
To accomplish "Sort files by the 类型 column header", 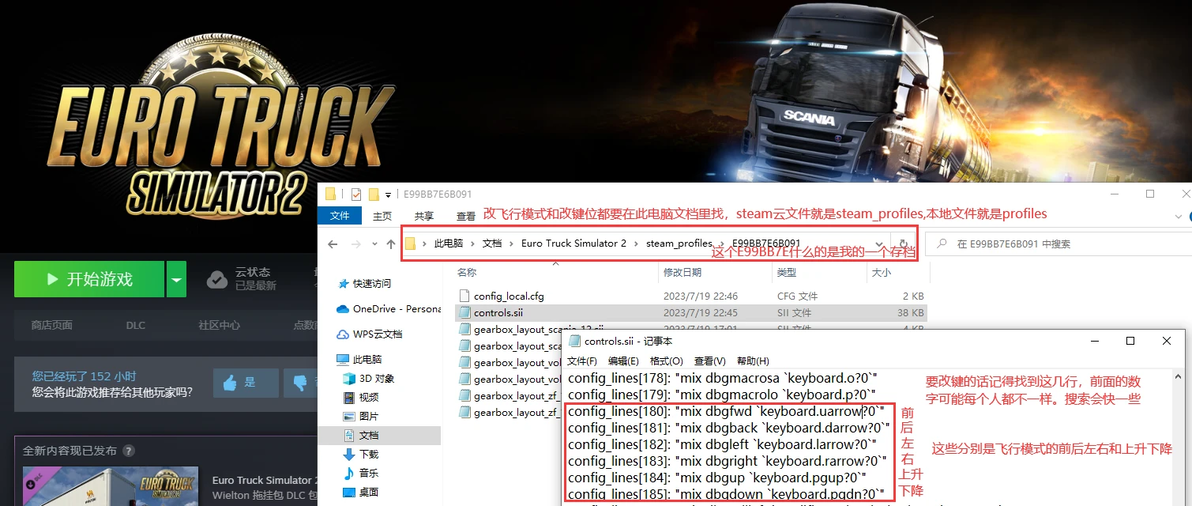I will 786,272.
